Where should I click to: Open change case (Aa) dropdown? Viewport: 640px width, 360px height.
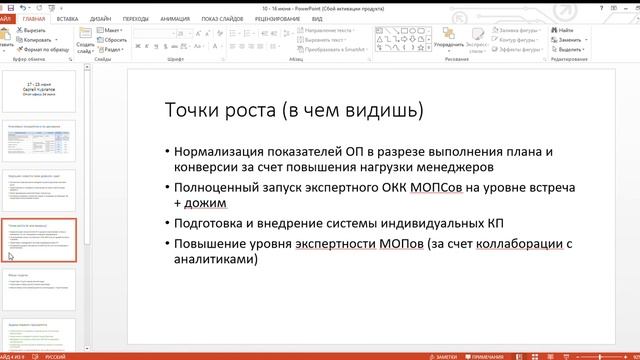point(198,47)
